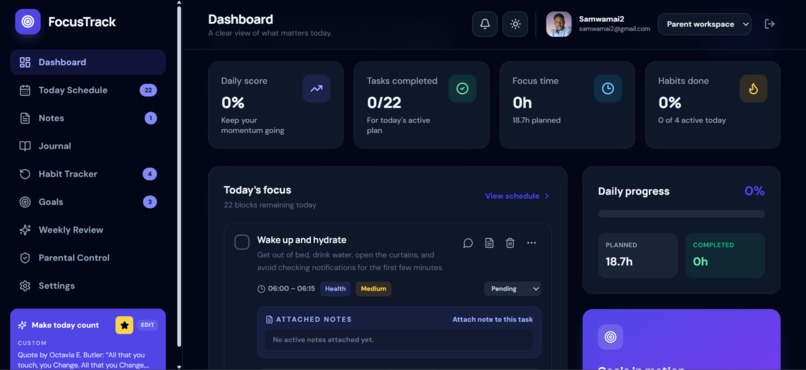The image size is (806, 370).
Task: Open Habit Tracker page
Action: click(88, 174)
